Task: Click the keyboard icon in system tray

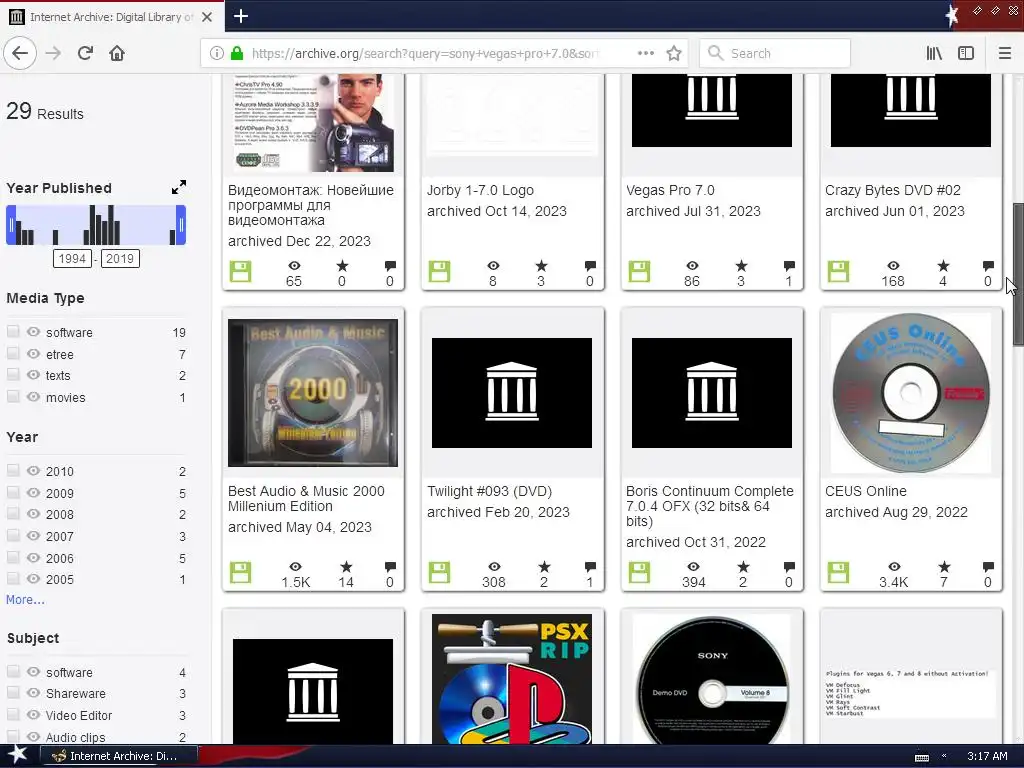Action: [922, 757]
